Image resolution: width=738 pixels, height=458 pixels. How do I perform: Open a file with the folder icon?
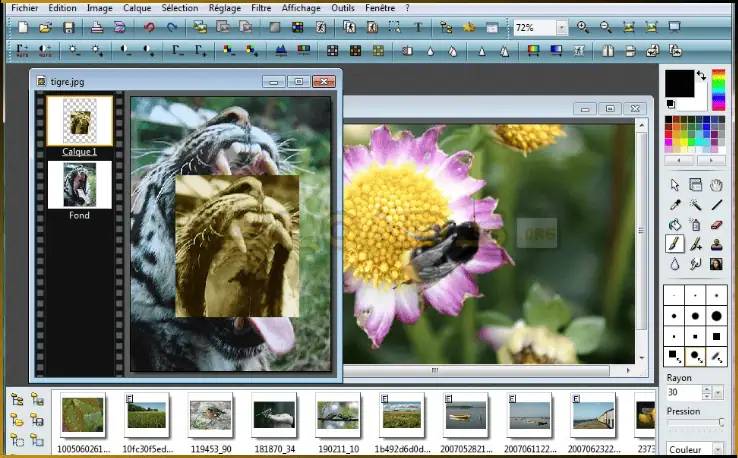pyautogui.click(x=46, y=27)
